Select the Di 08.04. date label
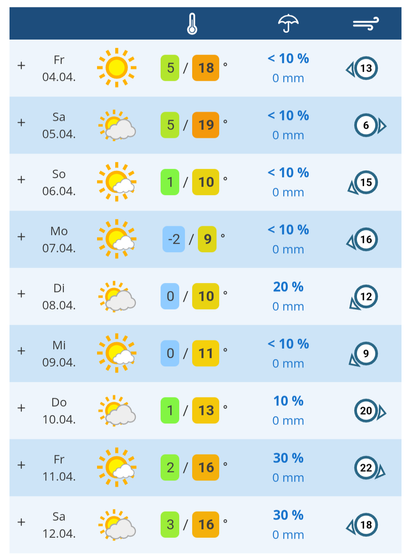Viewport: 411px width, 559px height. point(59,297)
